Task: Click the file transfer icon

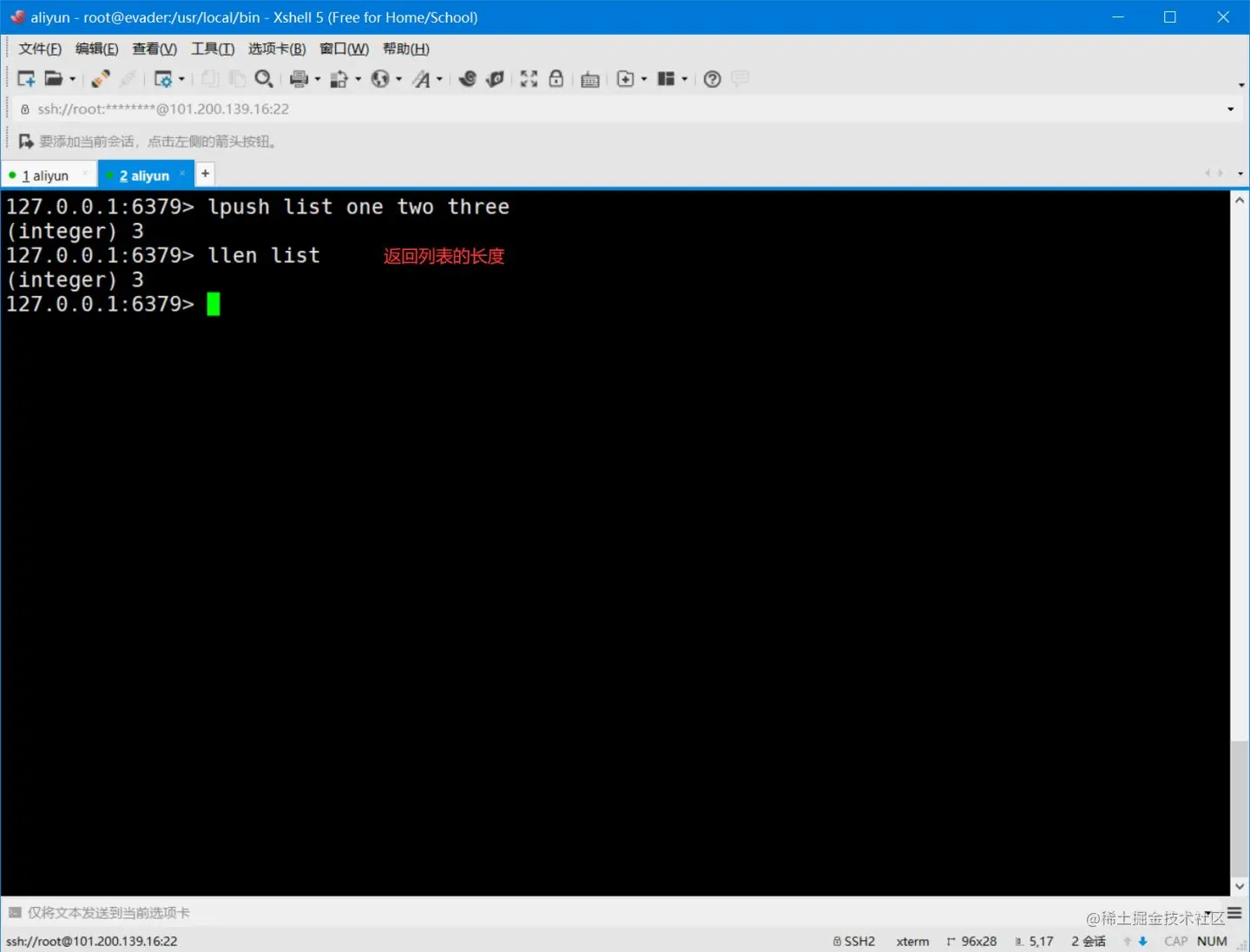Action: click(x=339, y=79)
